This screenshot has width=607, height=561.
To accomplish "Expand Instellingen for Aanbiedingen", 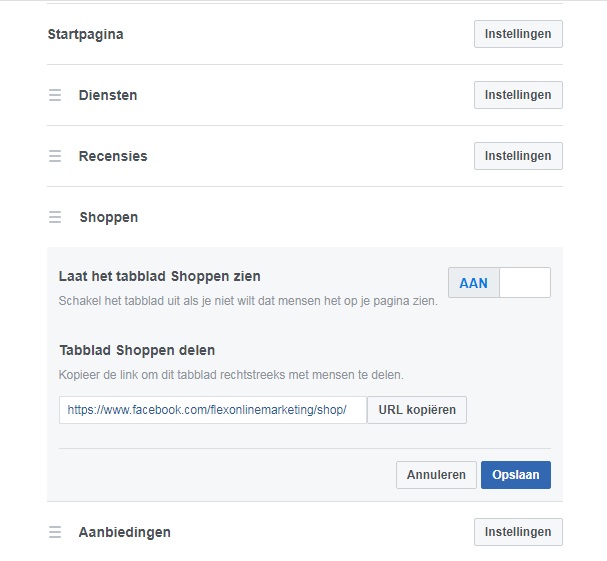I will 518,532.
